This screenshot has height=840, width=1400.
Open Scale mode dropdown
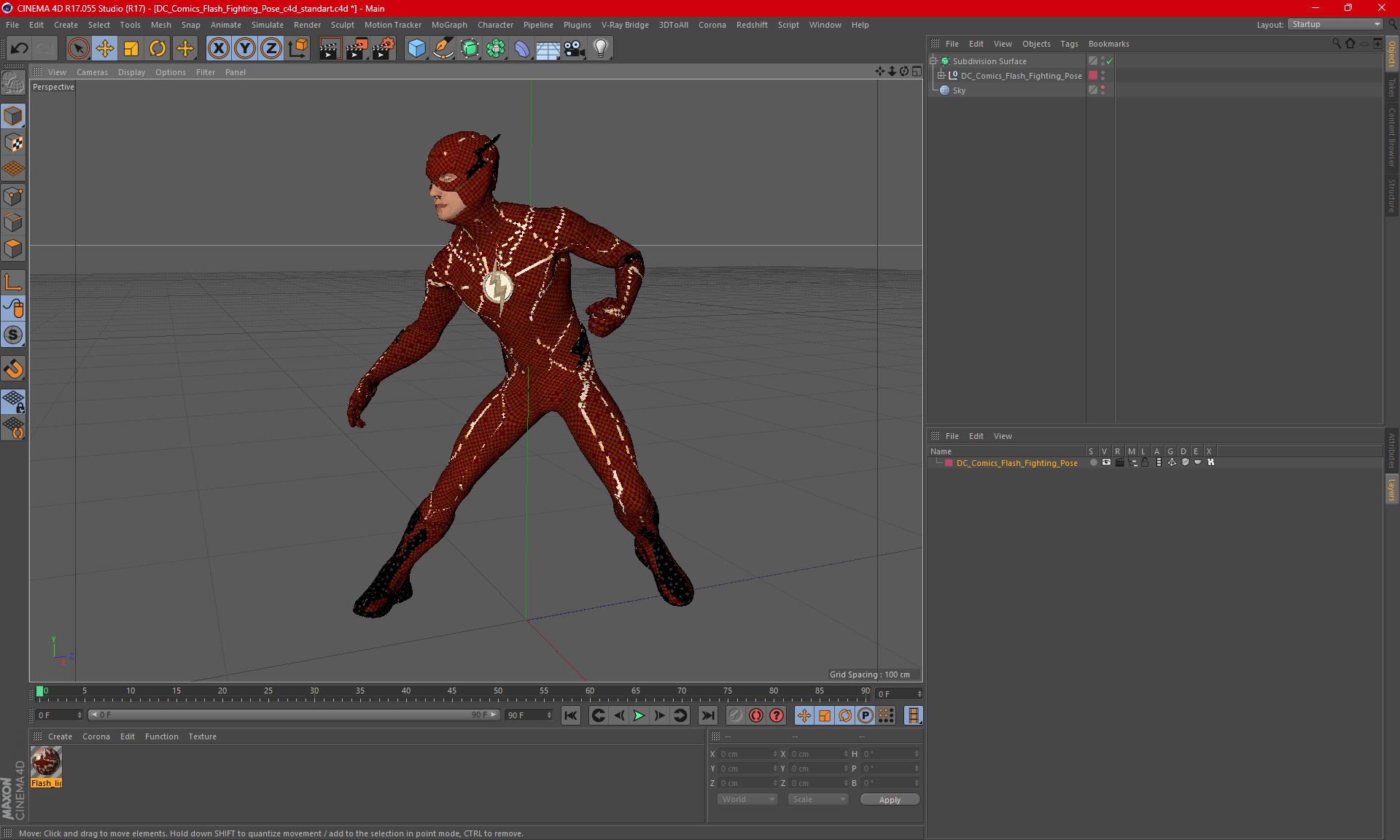click(x=818, y=800)
